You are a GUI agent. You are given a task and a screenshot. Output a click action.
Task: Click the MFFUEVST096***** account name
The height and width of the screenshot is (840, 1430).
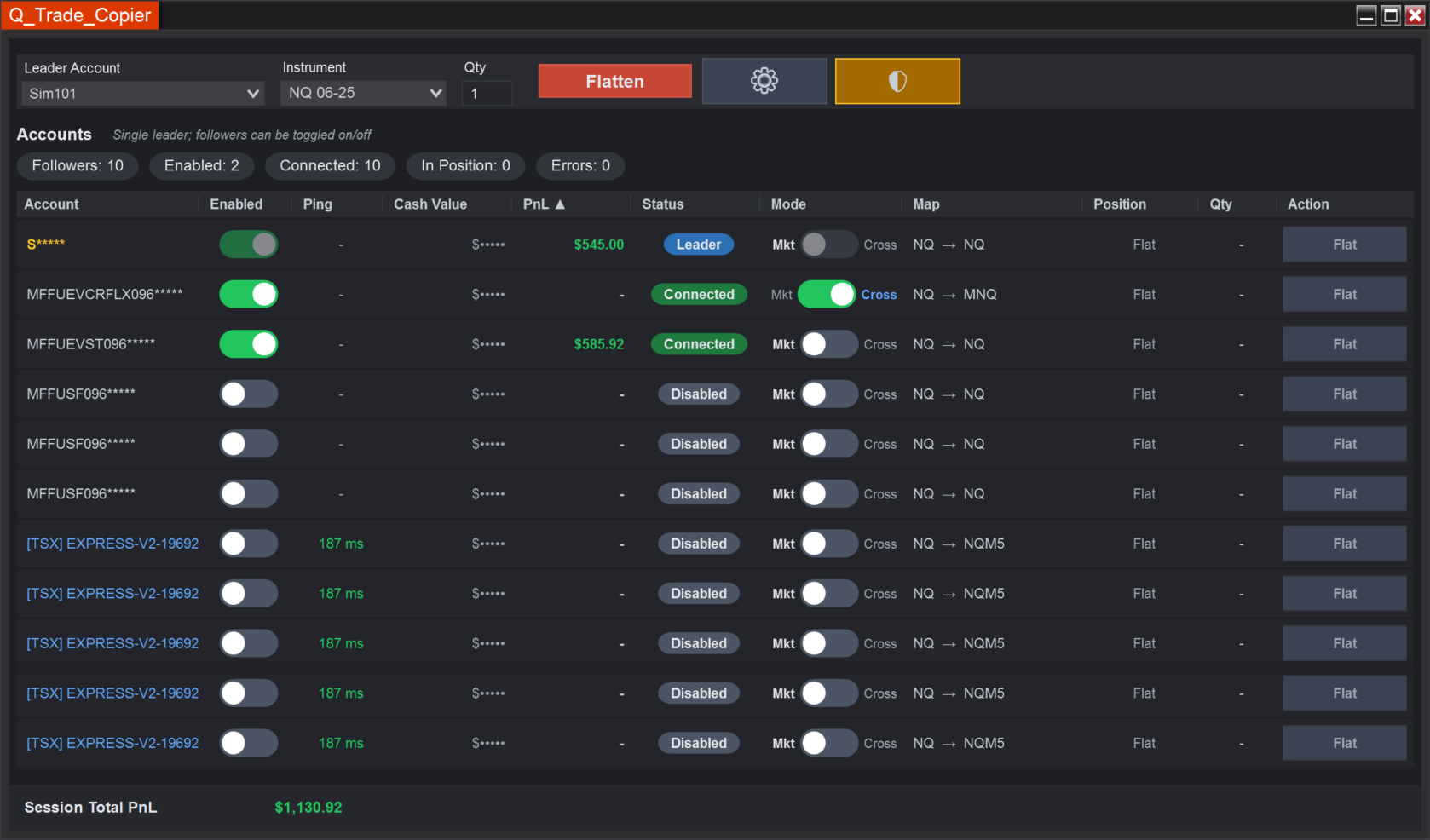[91, 344]
